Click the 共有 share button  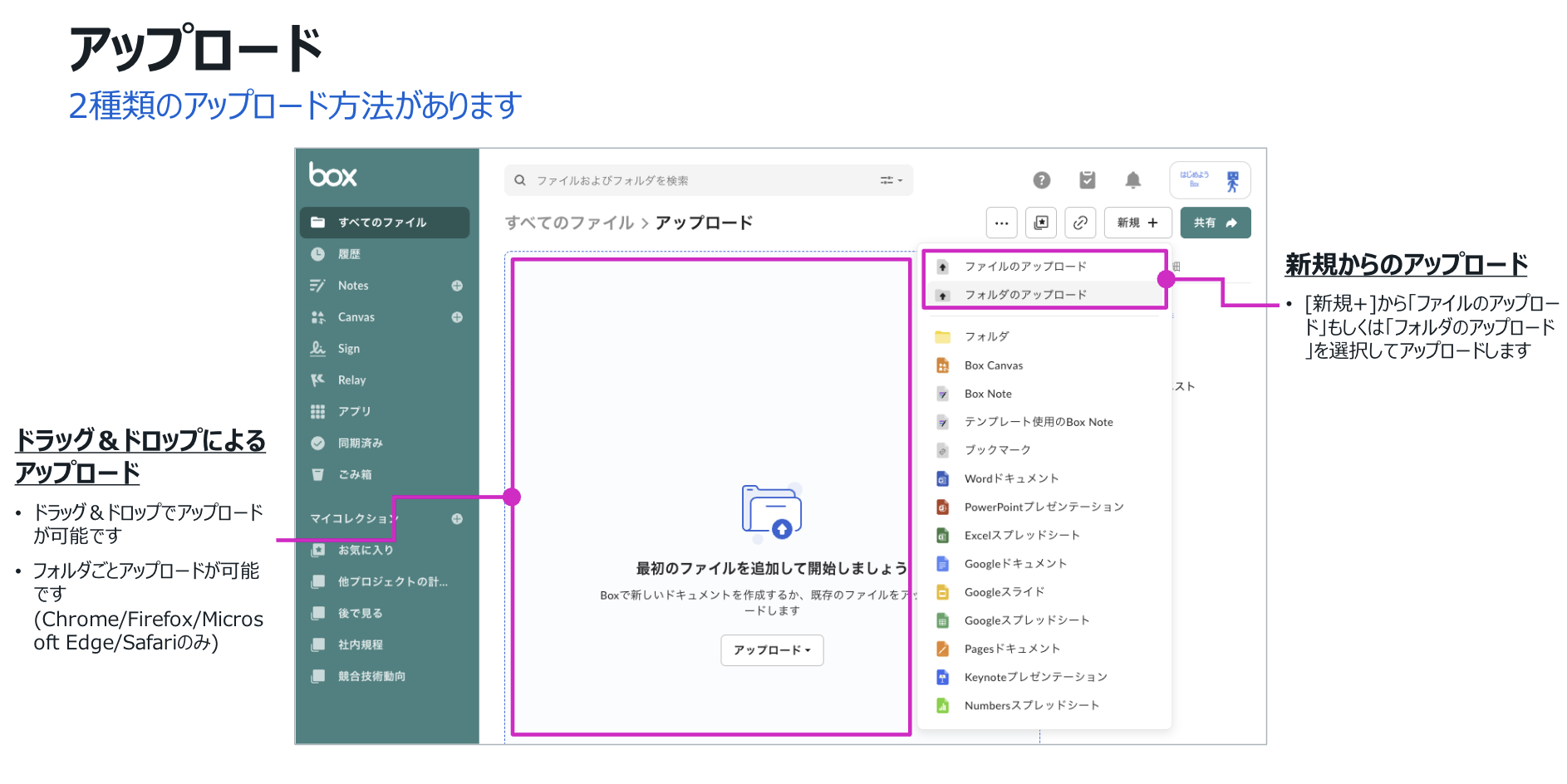[x=1215, y=223]
